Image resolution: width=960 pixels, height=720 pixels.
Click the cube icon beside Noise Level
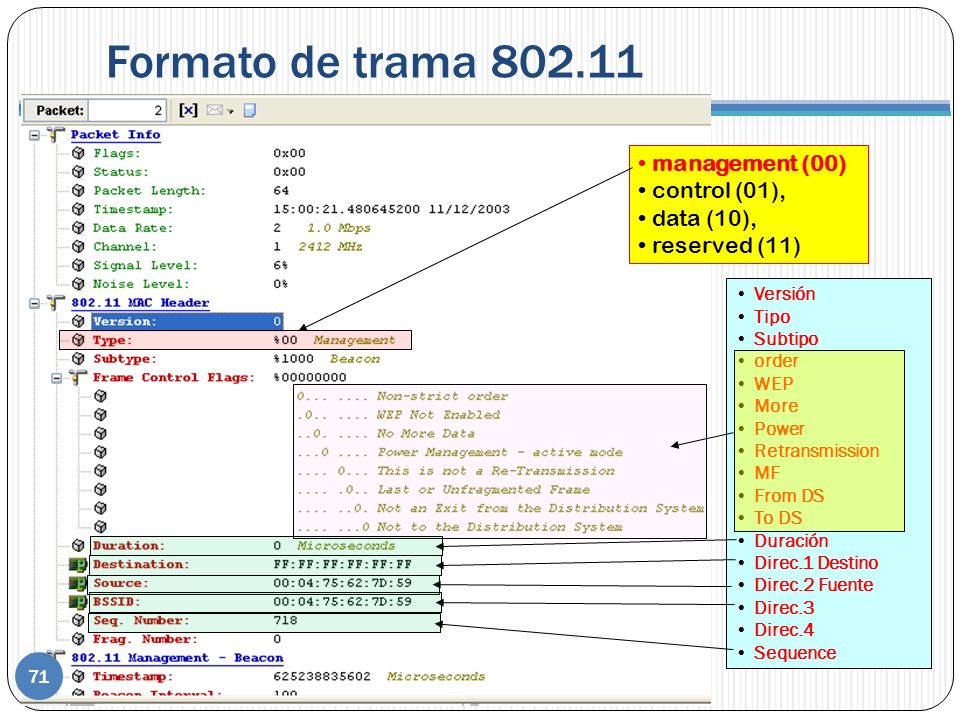pyautogui.click(x=78, y=284)
